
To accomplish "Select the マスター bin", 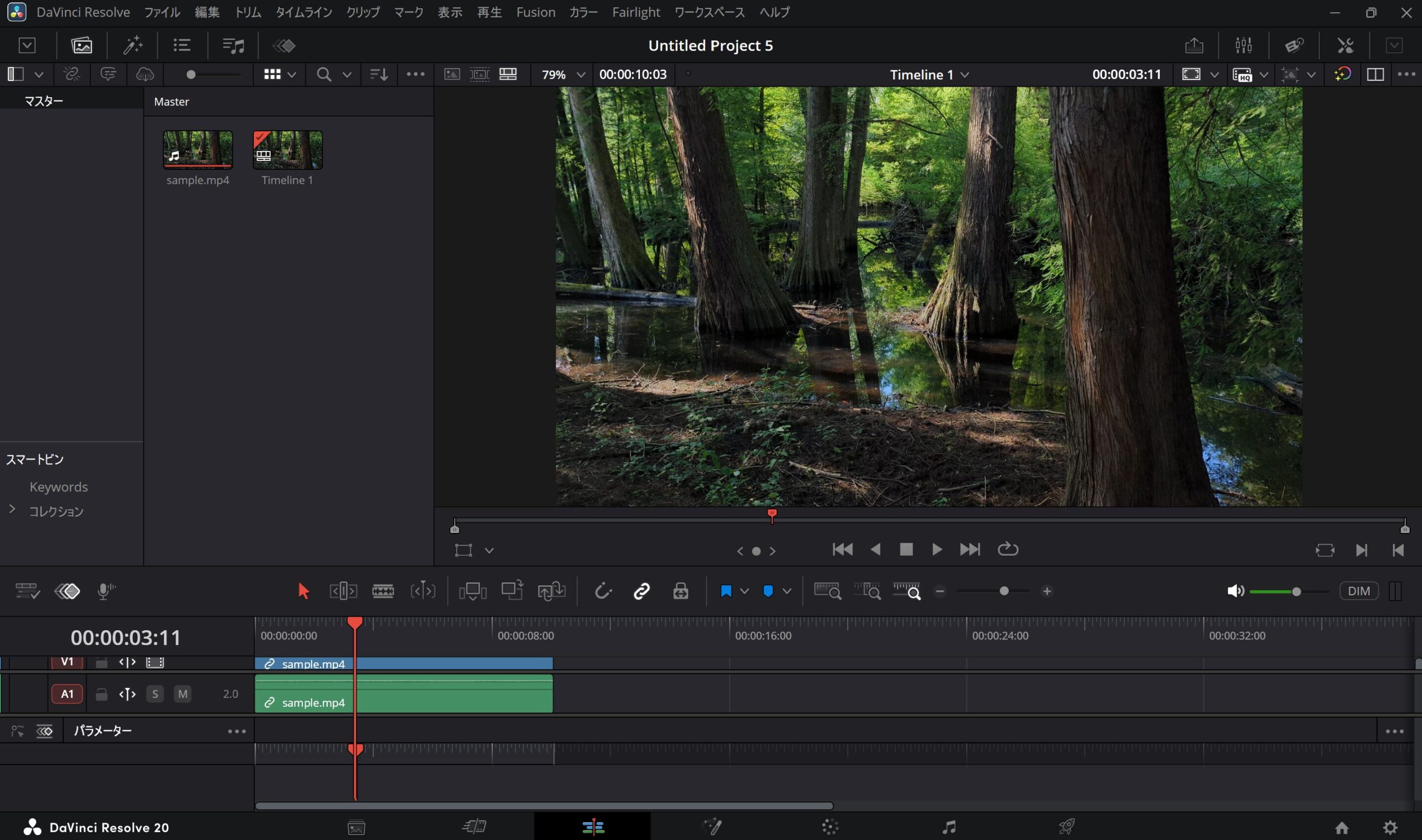I will tap(44, 100).
